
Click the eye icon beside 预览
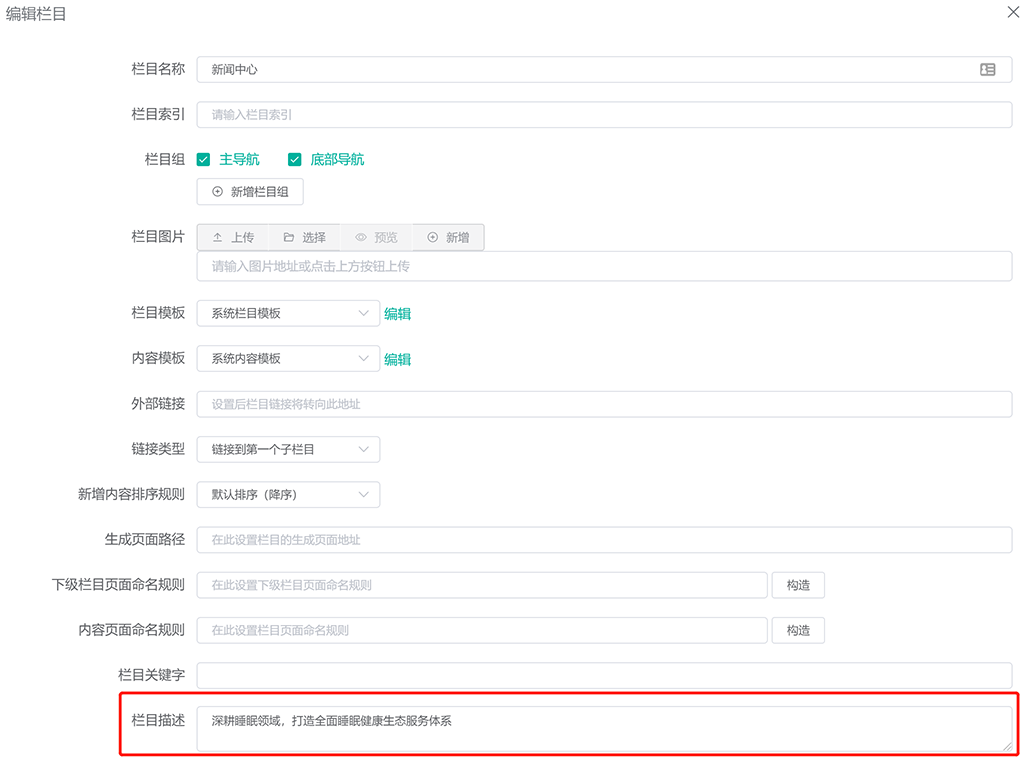pyautogui.click(x=360, y=238)
